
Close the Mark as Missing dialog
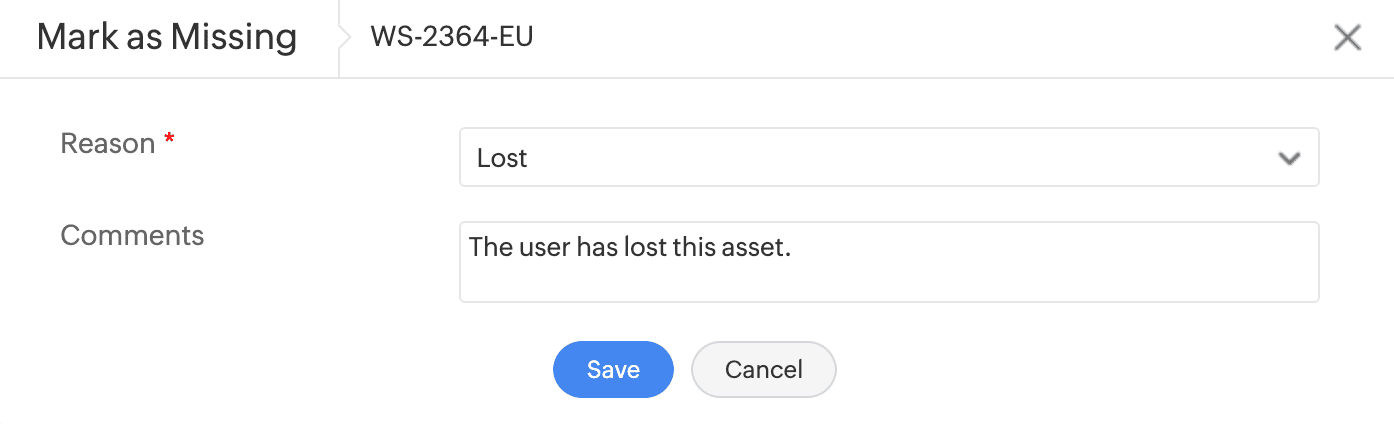tap(1347, 38)
